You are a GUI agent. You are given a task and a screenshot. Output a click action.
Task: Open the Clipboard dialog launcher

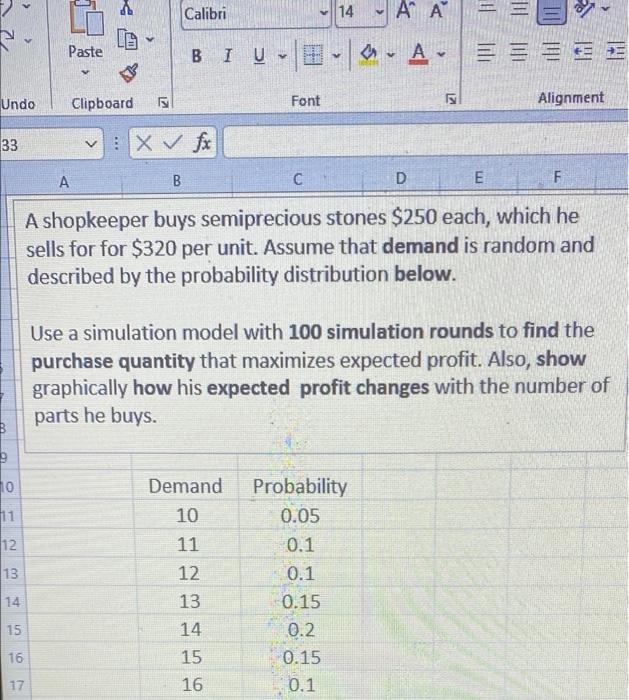coord(164,103)
